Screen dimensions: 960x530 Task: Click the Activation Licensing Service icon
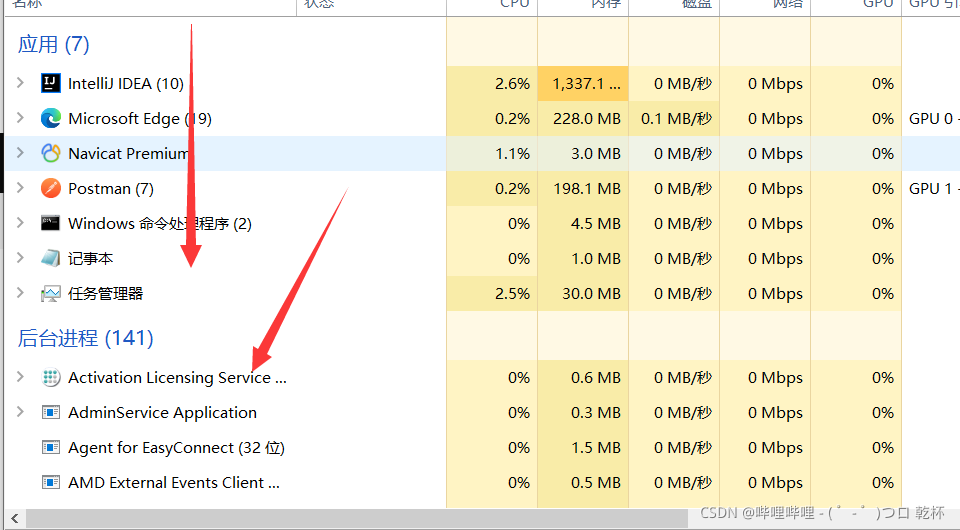[x=50, y=378]
